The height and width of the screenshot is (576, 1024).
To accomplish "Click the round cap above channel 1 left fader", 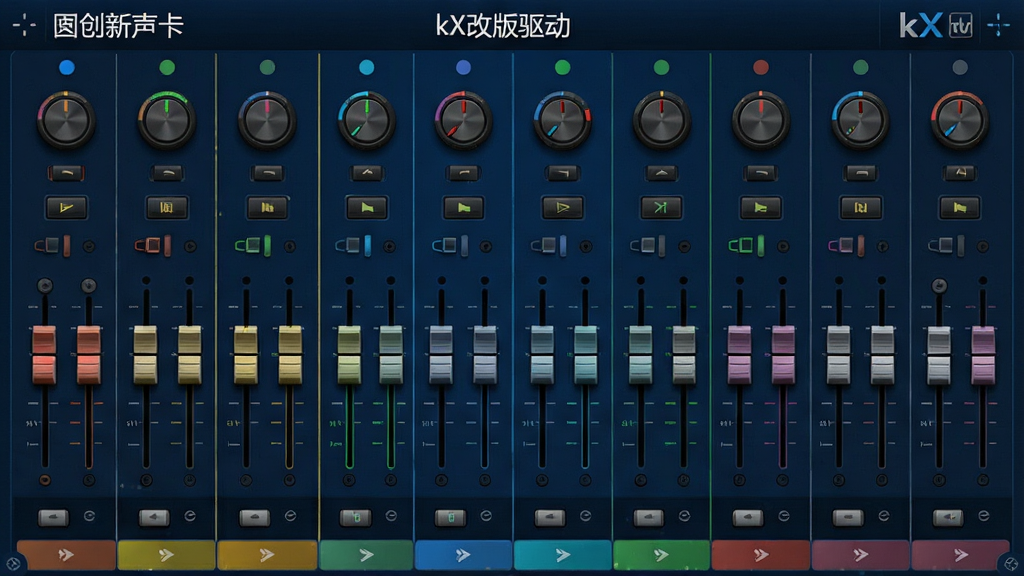I will pyautogui.click(x=45, y=285).
